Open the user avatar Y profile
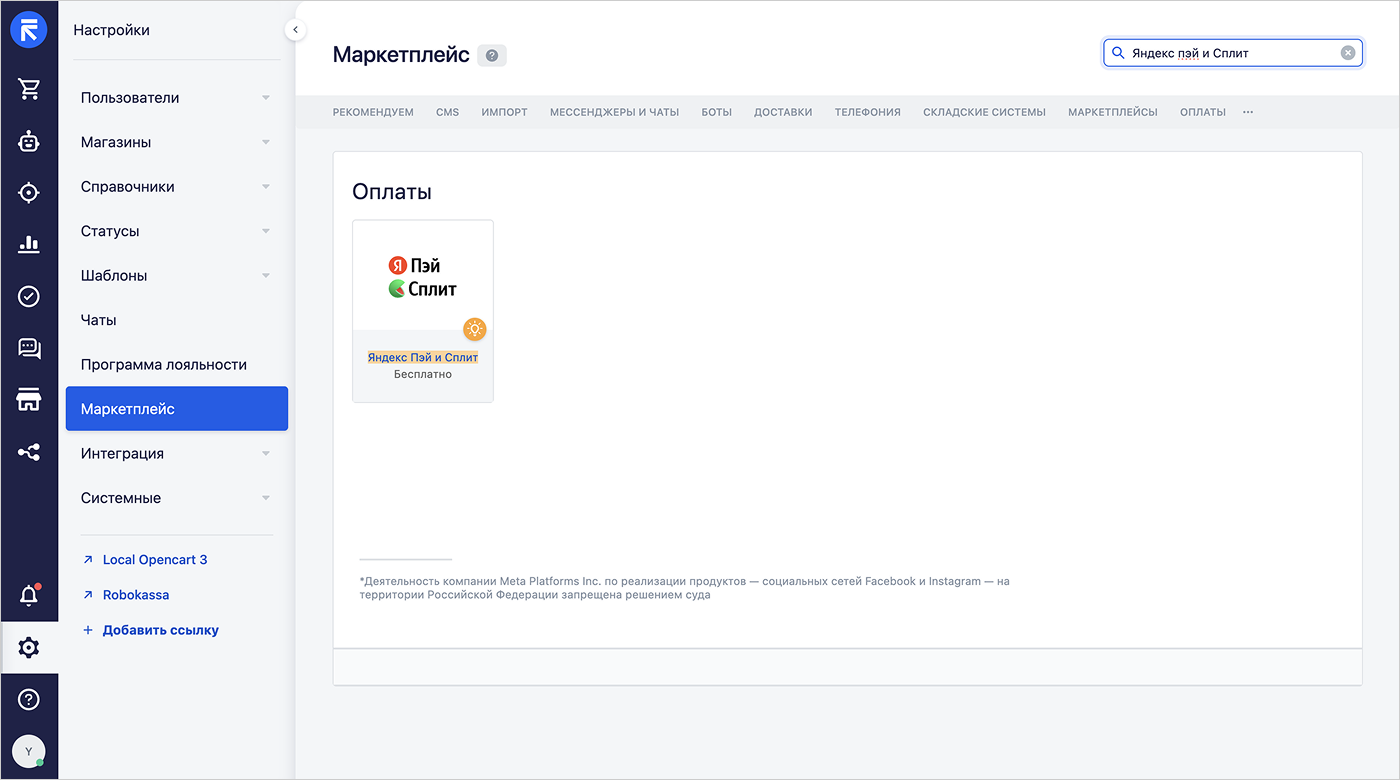The height and width of the screenshot is (780, 1400). 29,751
